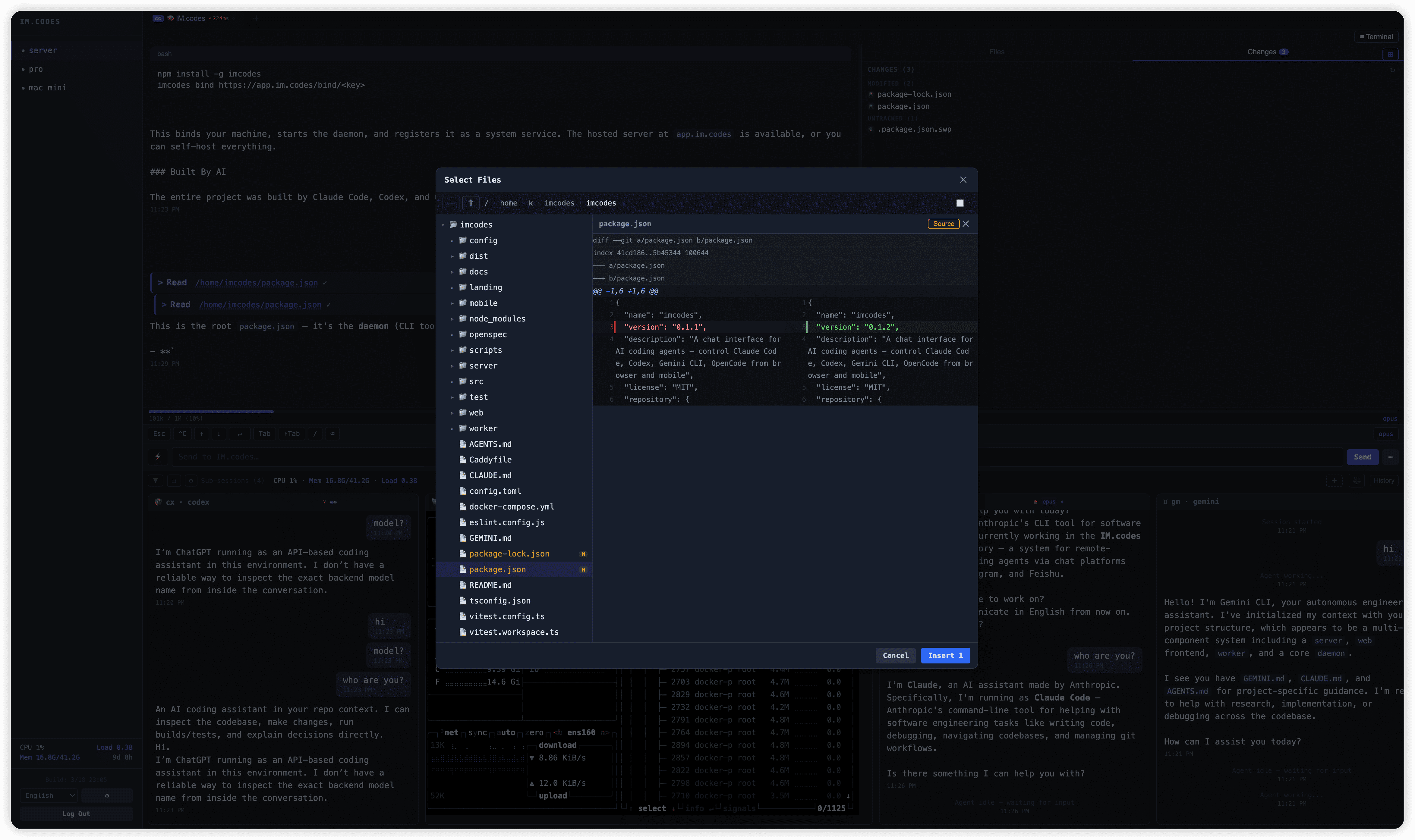Click the back arrow in the file browser
This screenshot has width=1415, height=840.
pos(451,203)
